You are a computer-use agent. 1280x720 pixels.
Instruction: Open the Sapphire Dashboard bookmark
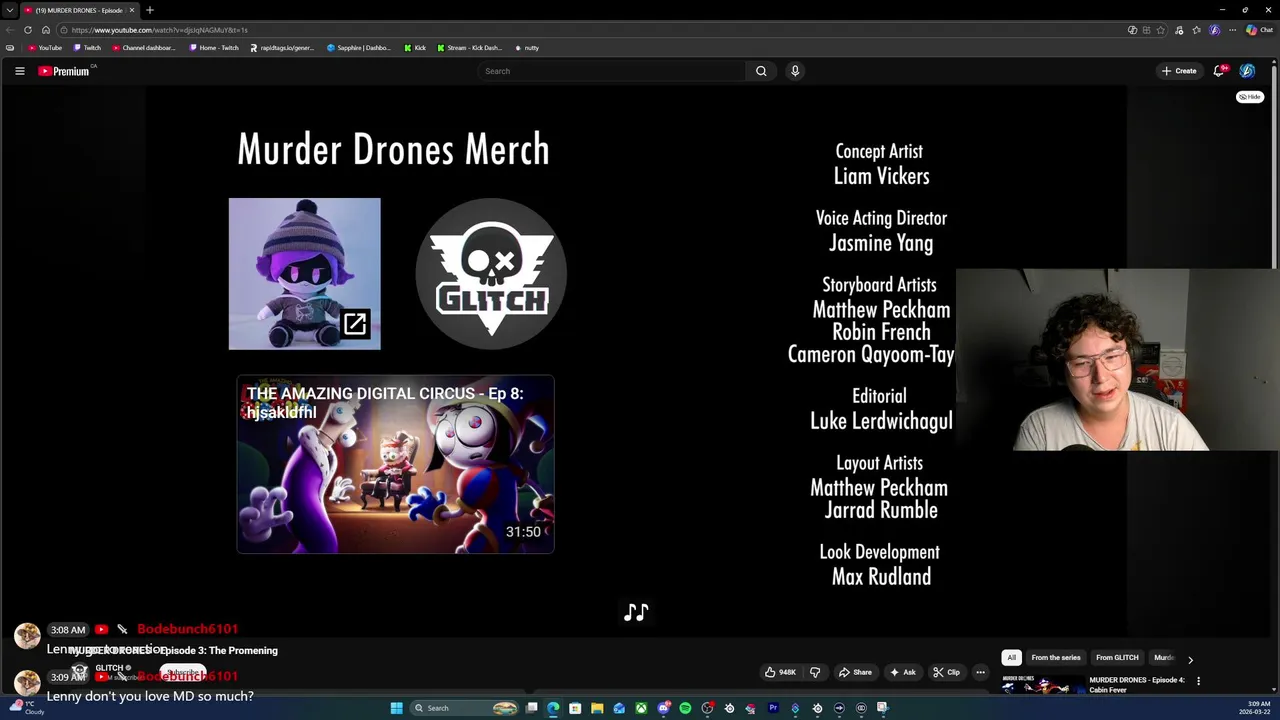pyautogui.click(x=359, y=48)
